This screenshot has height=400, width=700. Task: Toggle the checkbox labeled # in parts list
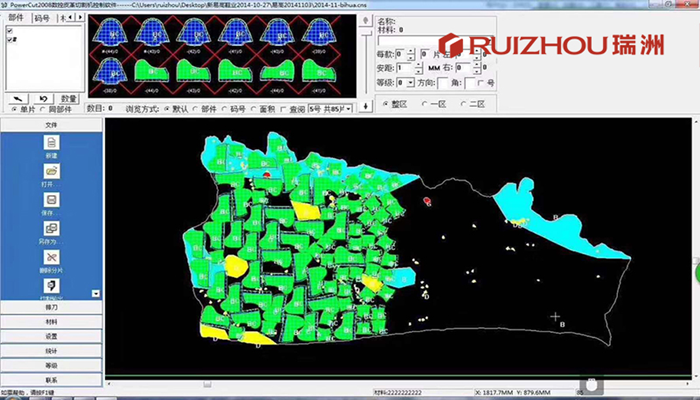pos(10,40)
